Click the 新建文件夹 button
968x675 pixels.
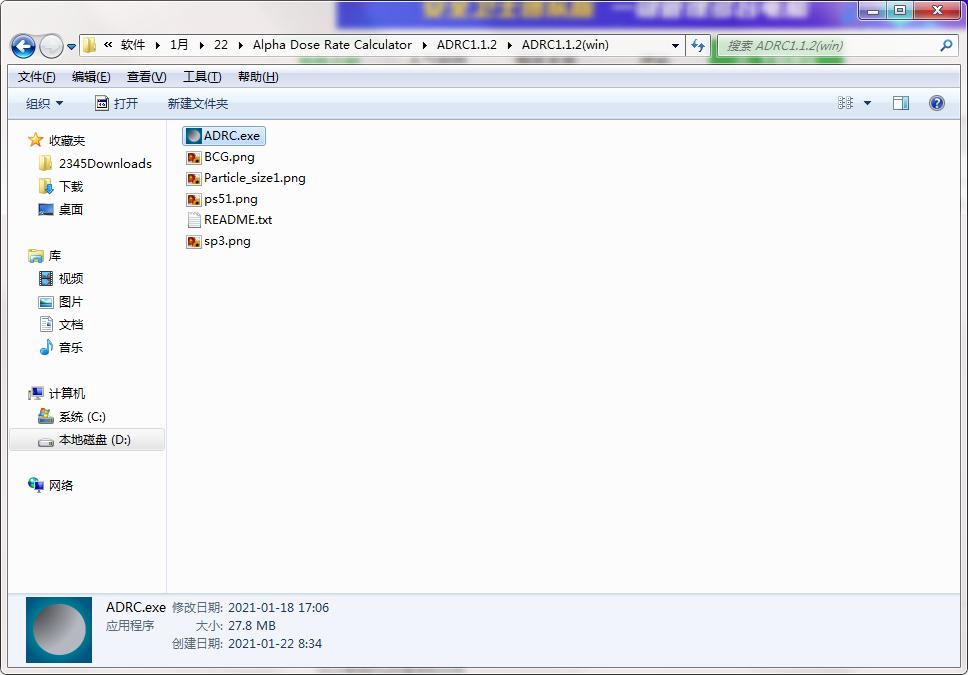[x=197, y=104]
